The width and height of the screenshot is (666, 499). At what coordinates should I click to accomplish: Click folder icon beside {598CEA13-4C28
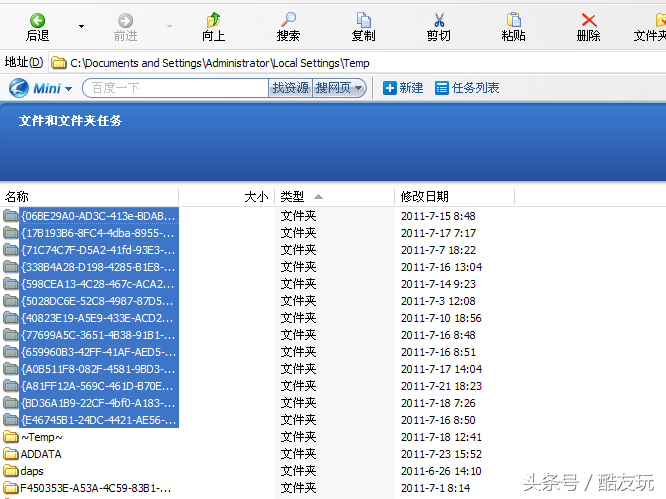[x=11, y=284]
